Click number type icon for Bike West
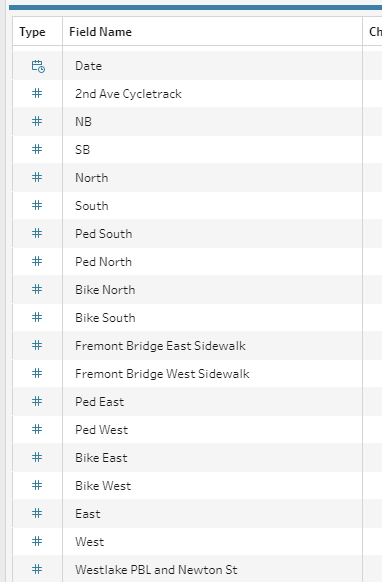 click(37, 485)
